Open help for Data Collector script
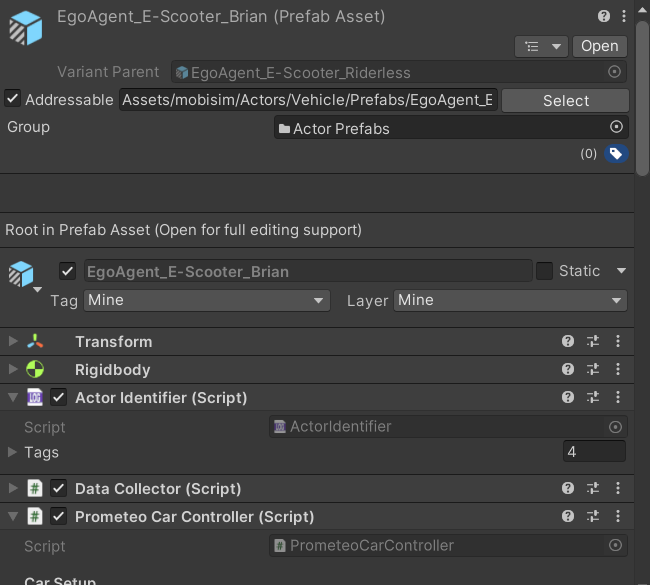The width and height of the screenshot is (650, 585). pos(568,488)
